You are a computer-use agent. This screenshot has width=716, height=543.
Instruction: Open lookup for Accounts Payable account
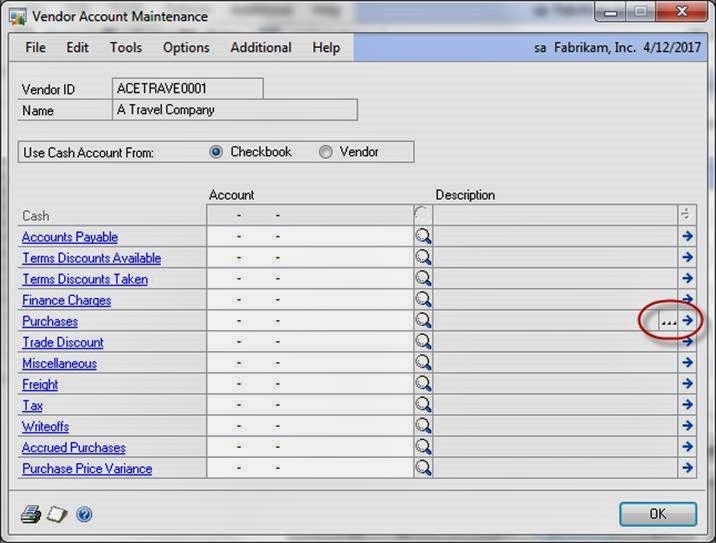[x=423, y=237]
